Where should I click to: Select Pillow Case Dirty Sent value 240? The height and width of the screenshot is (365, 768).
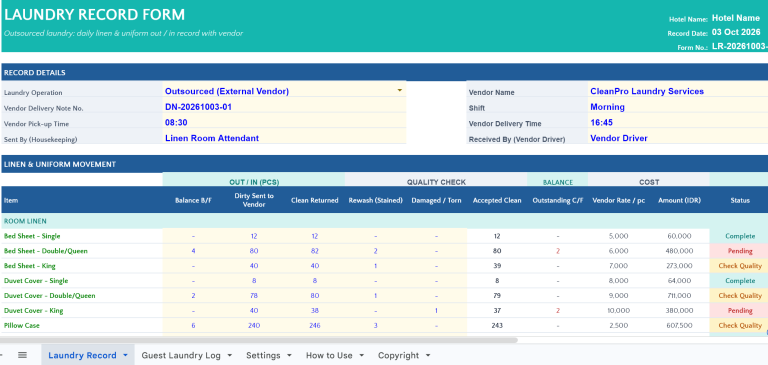click(254, 325)
